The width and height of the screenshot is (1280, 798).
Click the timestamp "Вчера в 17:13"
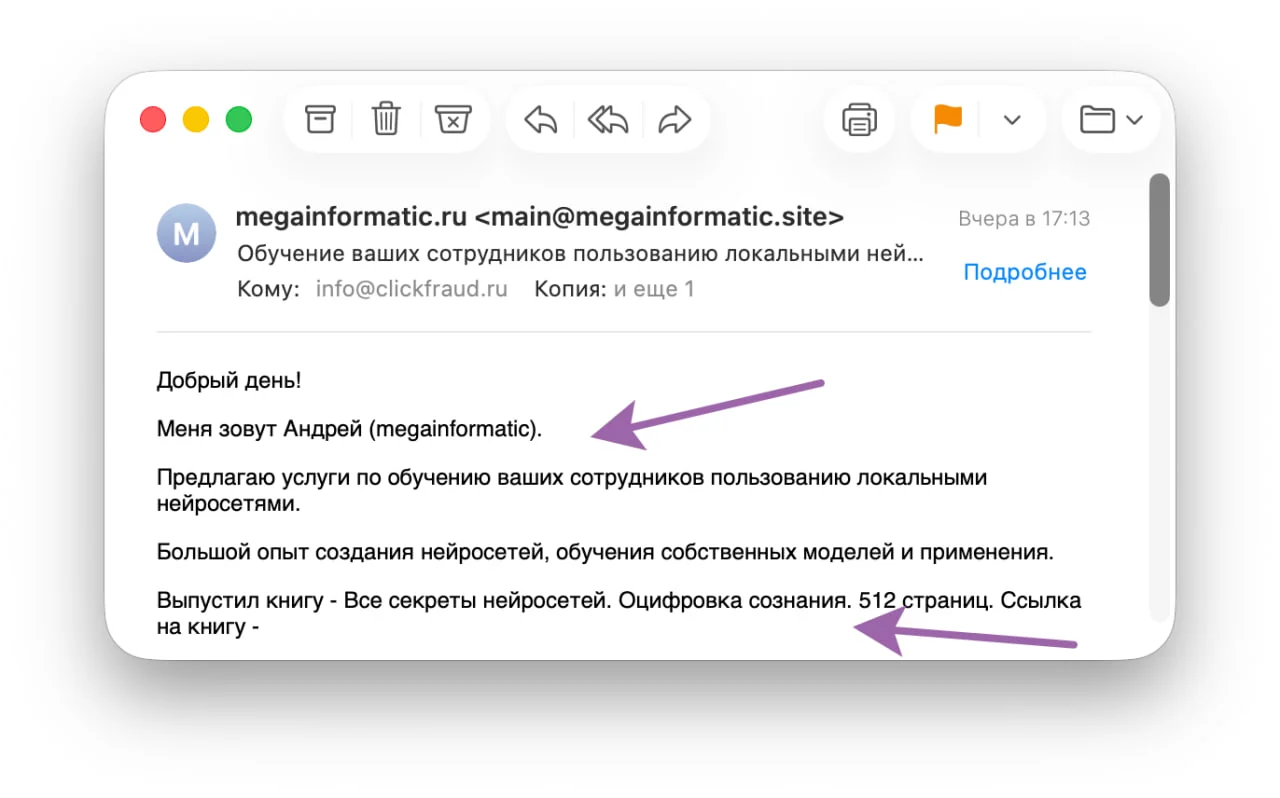click(x=1024, y=219)
